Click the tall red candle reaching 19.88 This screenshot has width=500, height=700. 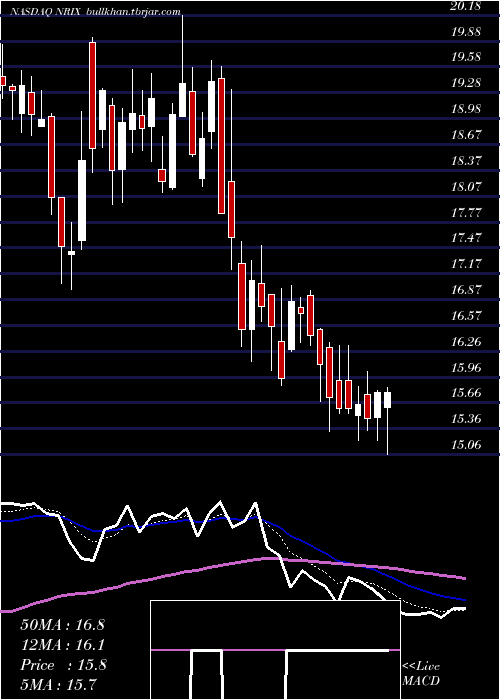pos(92,95)
